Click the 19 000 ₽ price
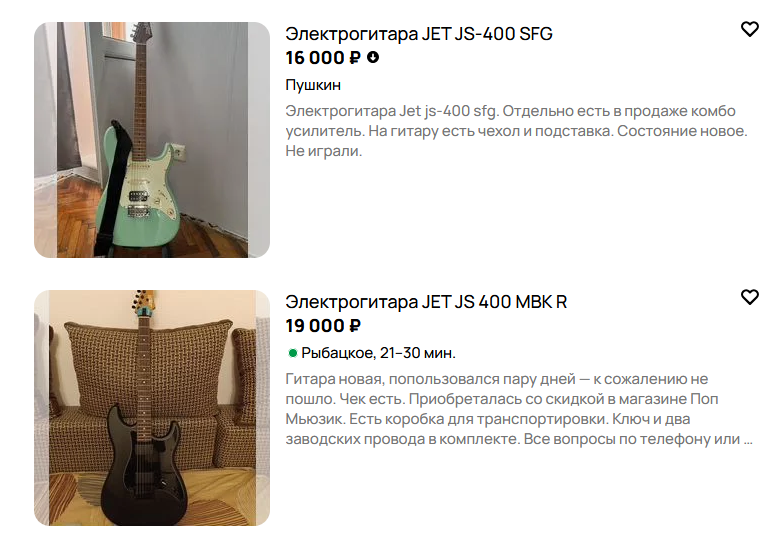Viewport: 774px width, 539px height. (x=323, y=326)
